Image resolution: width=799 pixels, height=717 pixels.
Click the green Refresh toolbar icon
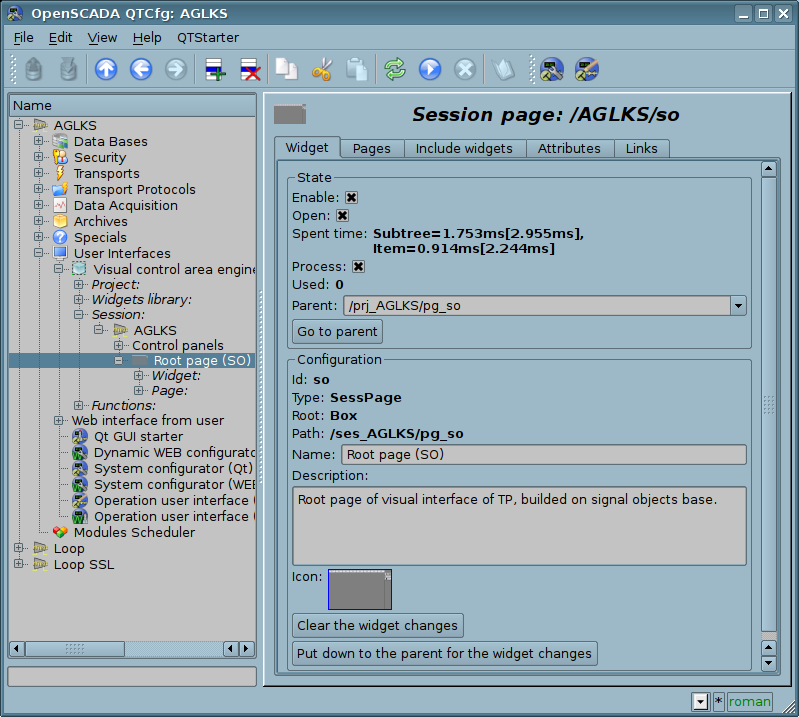pyautogui.click(x=395, y=69)
